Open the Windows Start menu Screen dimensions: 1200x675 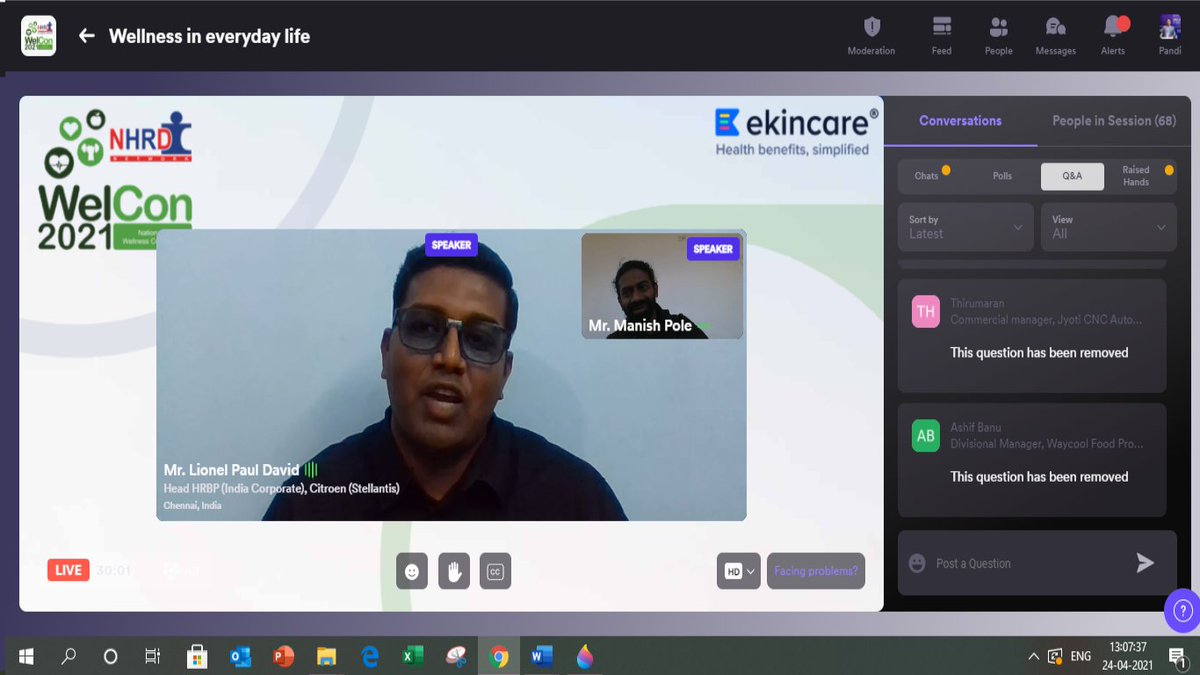26,656
